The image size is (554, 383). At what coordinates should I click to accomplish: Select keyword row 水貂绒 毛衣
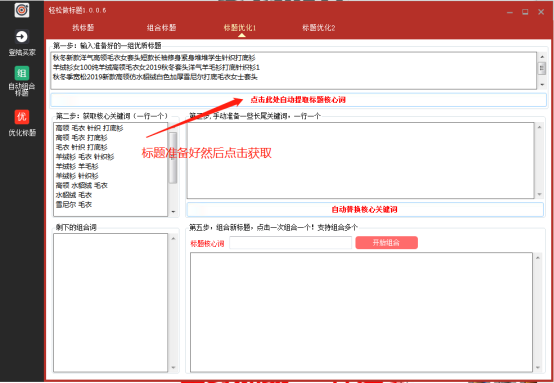[x=74, y=195]
